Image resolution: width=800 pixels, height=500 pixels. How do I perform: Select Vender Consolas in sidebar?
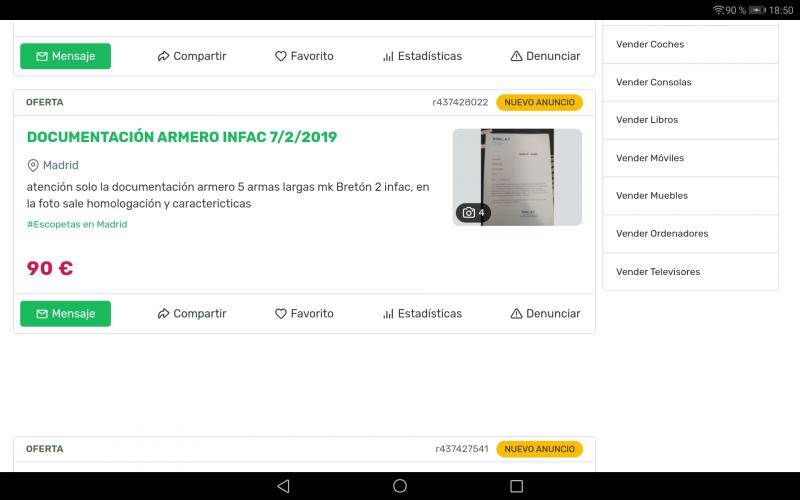(x=654, y=82)
